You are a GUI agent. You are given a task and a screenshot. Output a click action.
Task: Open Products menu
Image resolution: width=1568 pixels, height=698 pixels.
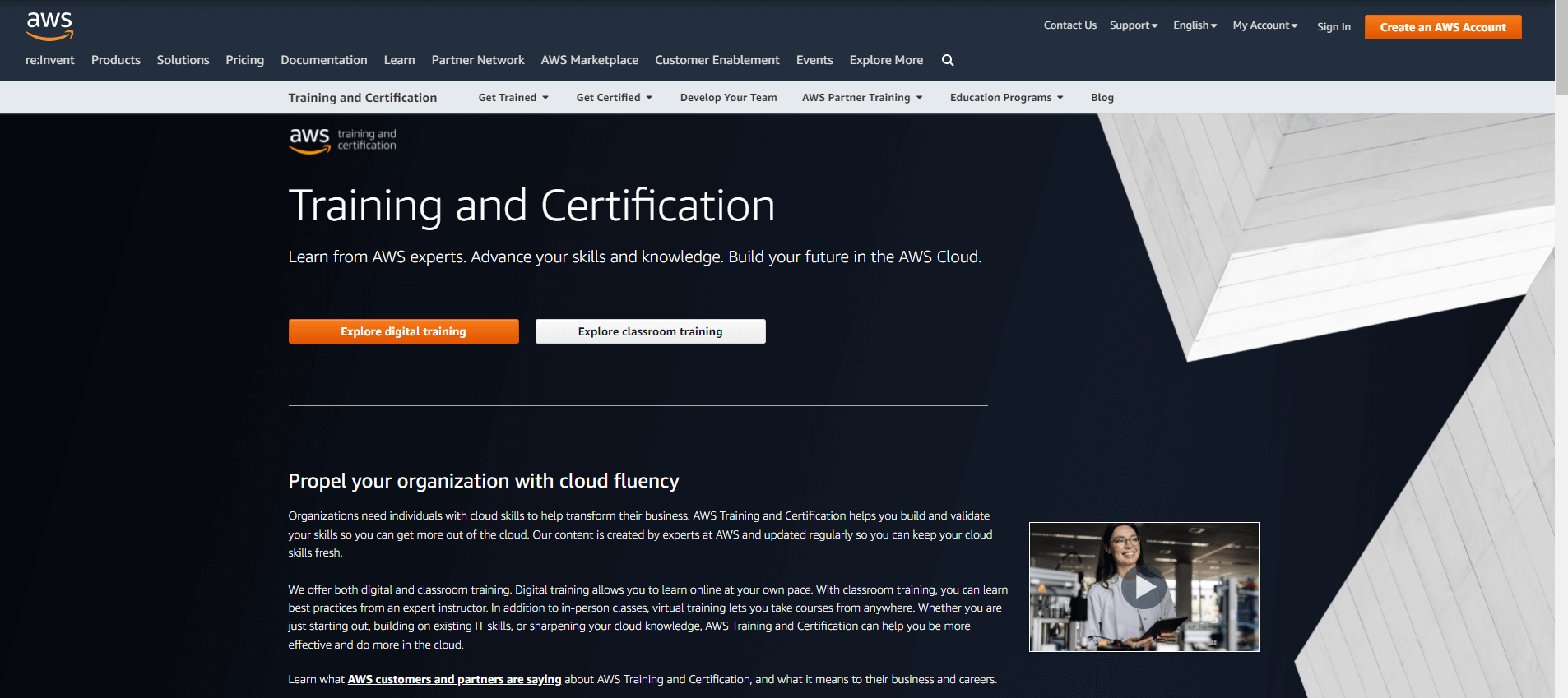click(116, 60)
